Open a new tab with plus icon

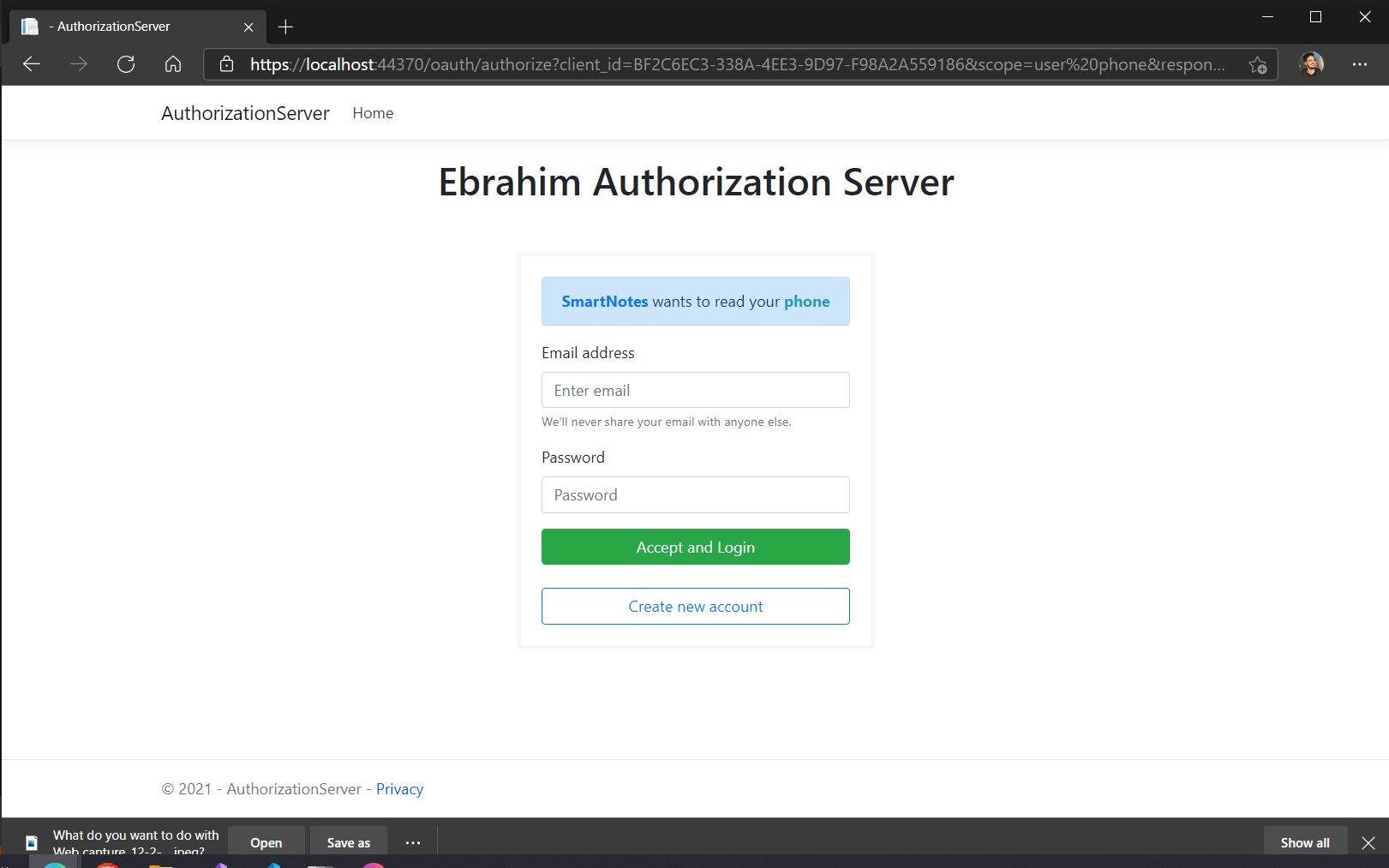point(285,27)
